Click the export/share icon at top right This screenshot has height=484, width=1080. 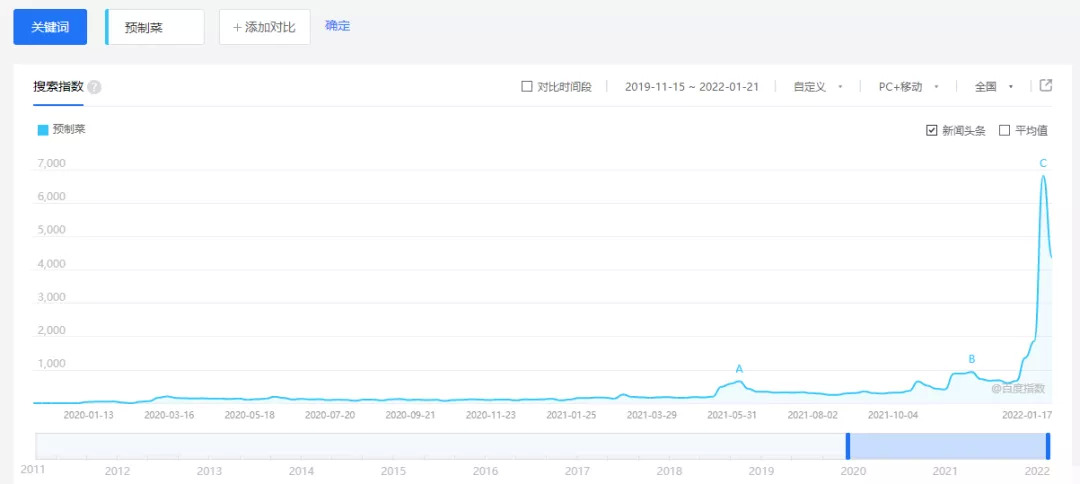click(x=1046, y=86)
